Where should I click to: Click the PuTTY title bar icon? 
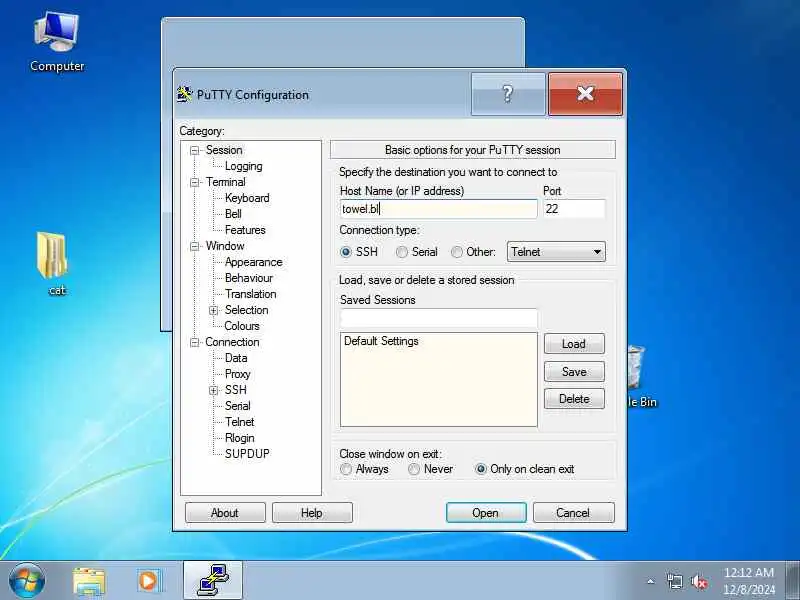click(184, 94)
